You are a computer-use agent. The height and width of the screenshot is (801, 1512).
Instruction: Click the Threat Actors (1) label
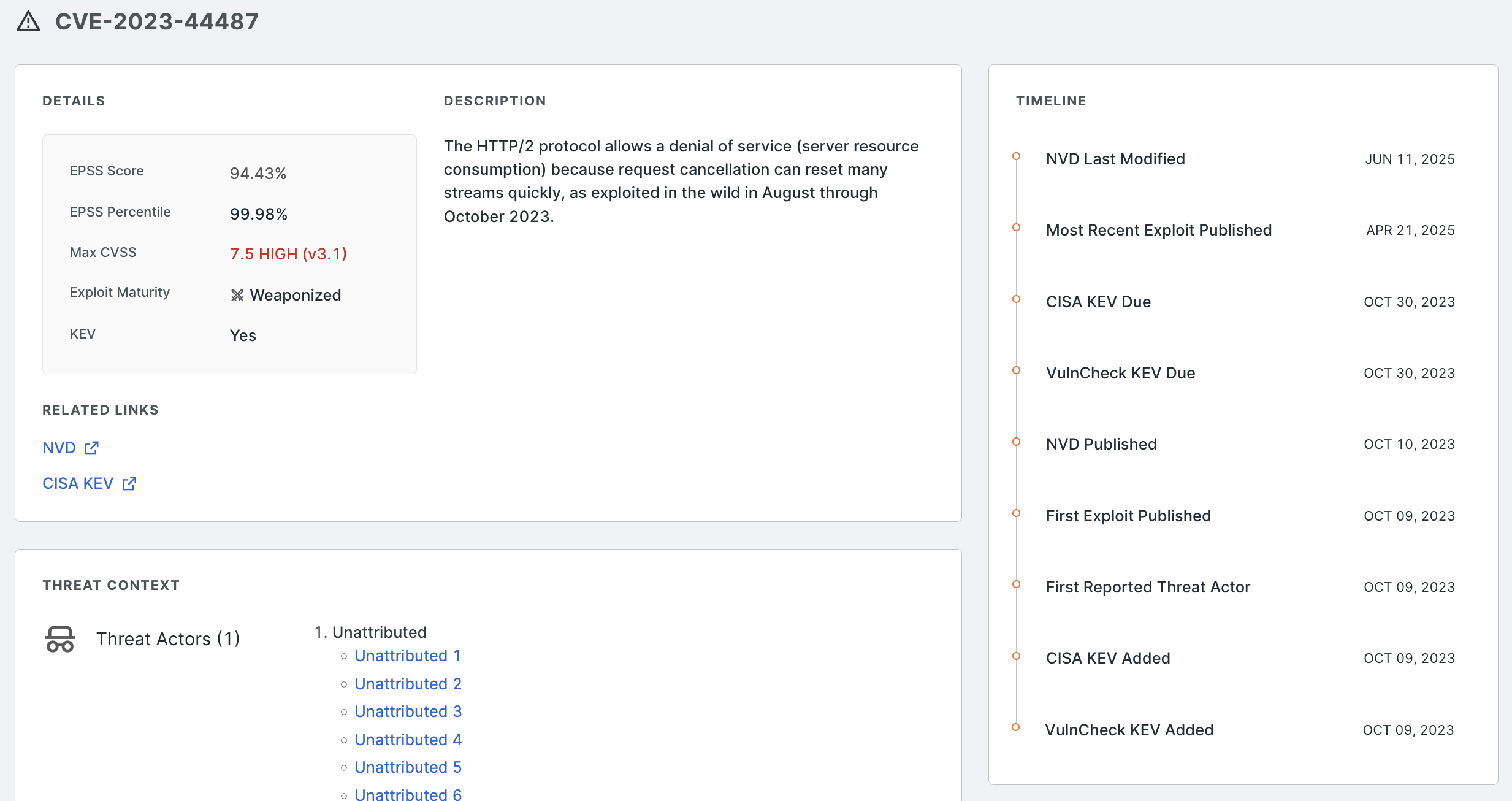(168, 639)
